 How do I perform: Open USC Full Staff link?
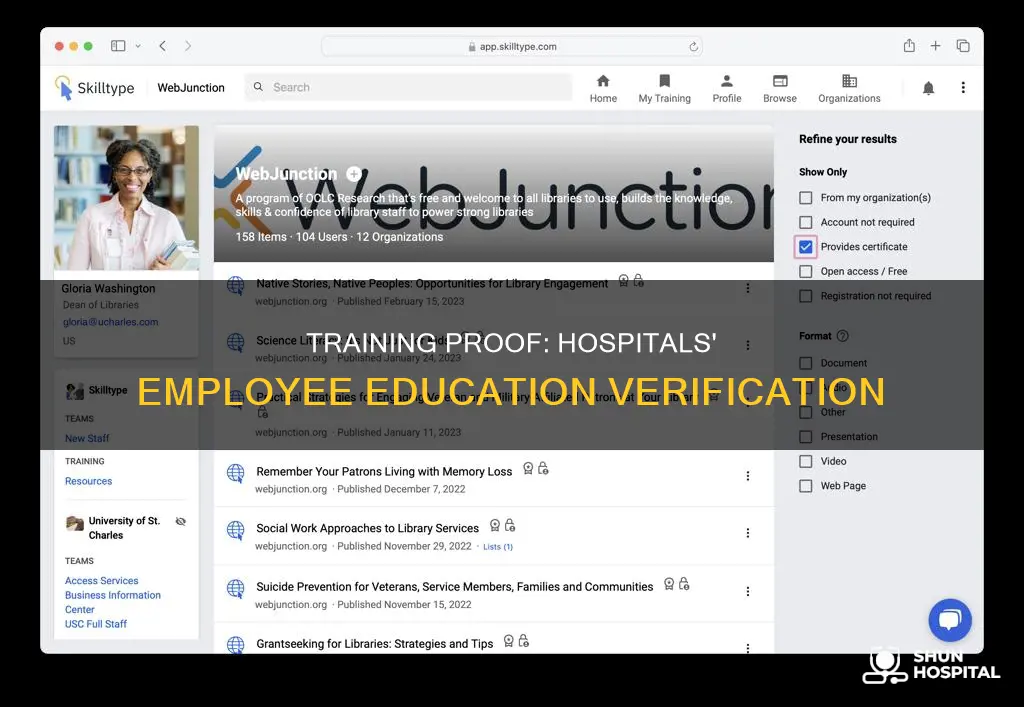(x=95, y=623)
